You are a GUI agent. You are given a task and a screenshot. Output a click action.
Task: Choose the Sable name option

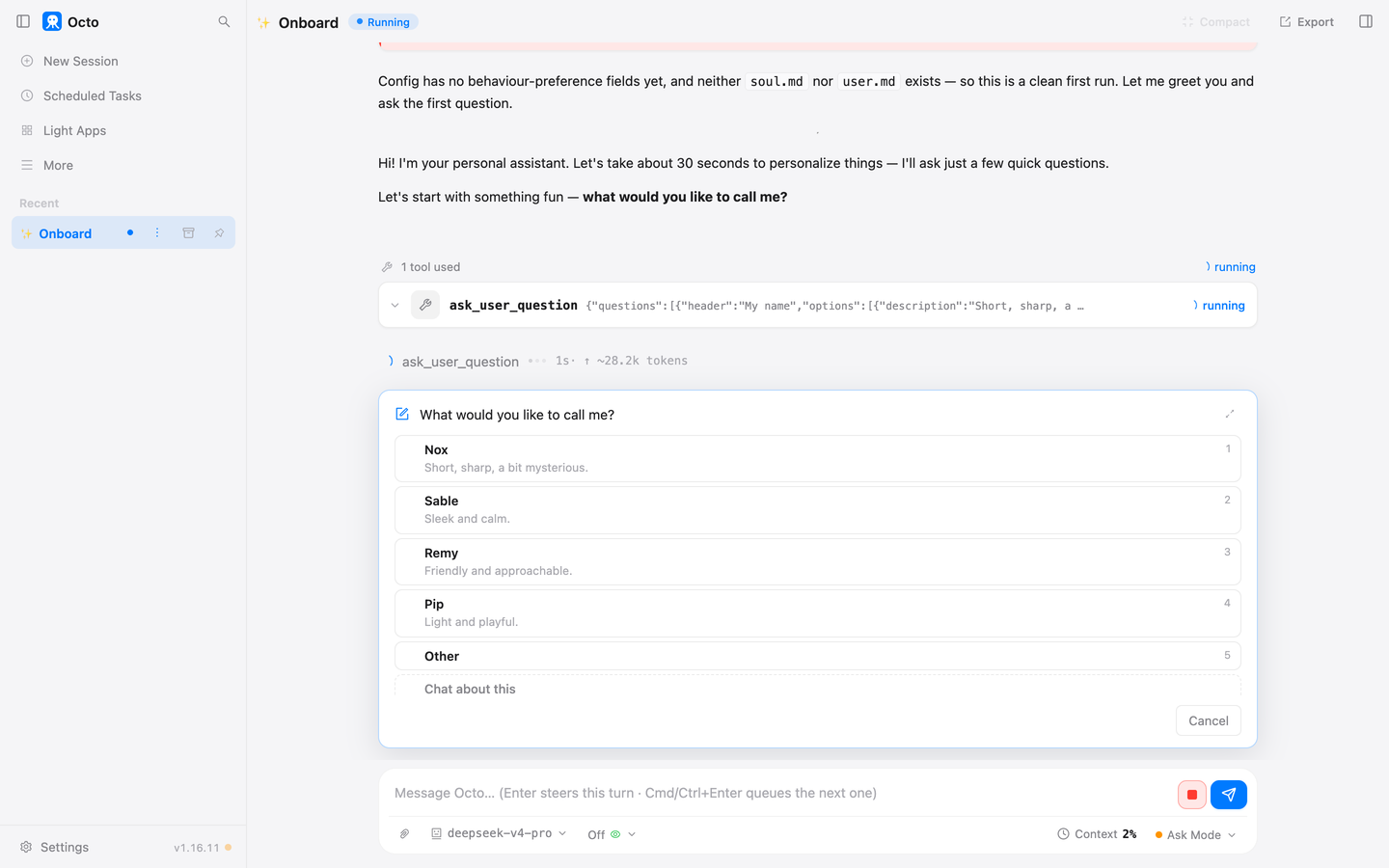point(817,509)
